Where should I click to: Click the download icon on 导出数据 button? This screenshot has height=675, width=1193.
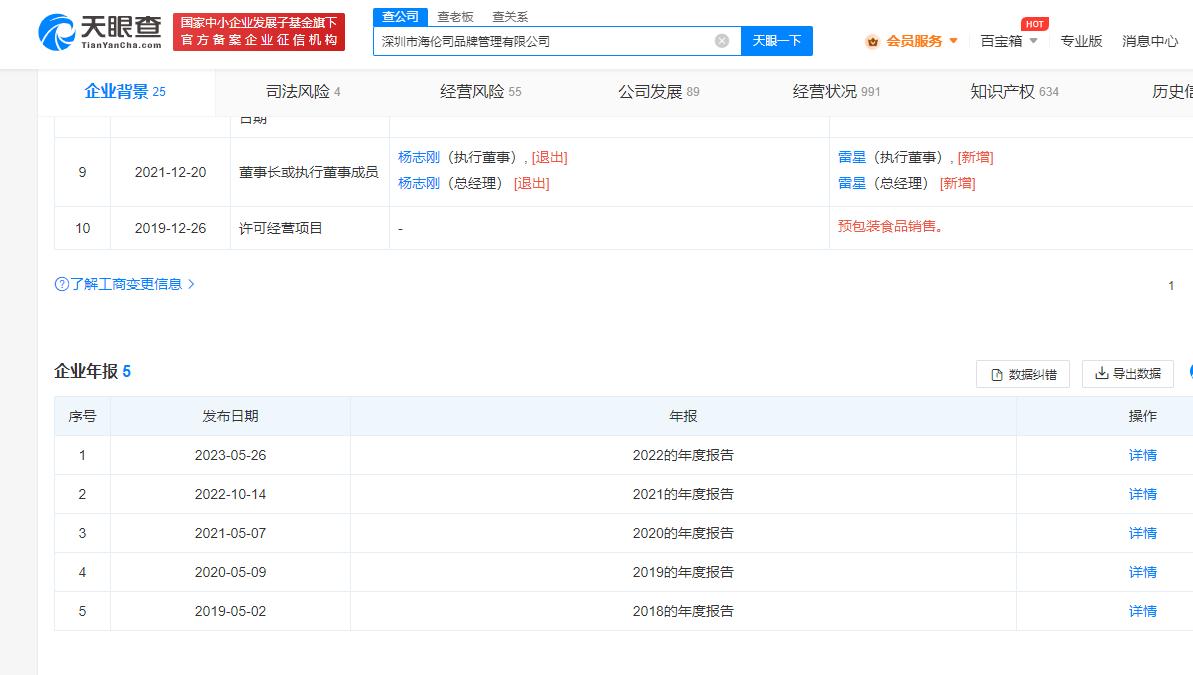[1103, 373]
